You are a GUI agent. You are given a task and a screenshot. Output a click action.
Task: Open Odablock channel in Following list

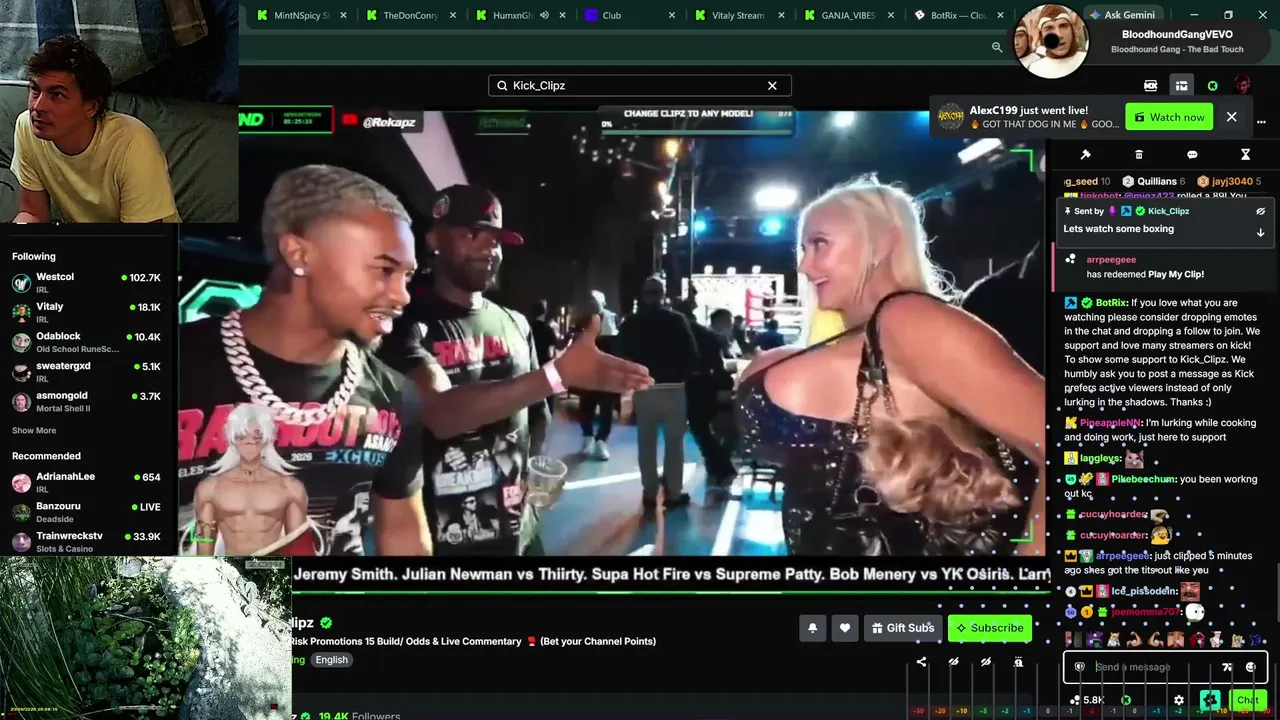(x=86, y=342)
